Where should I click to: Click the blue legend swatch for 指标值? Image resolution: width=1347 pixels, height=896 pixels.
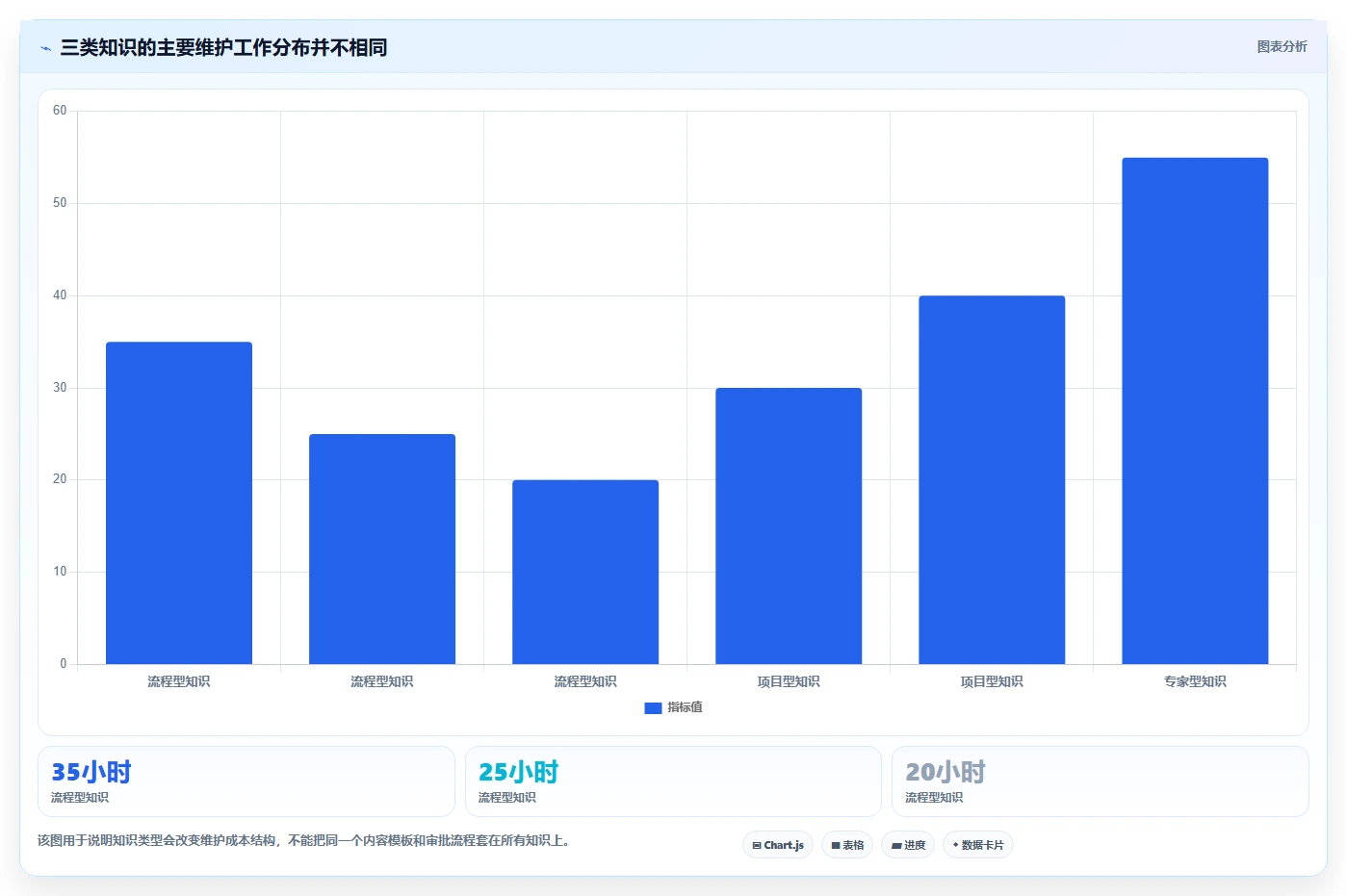[x=653, y=707]
